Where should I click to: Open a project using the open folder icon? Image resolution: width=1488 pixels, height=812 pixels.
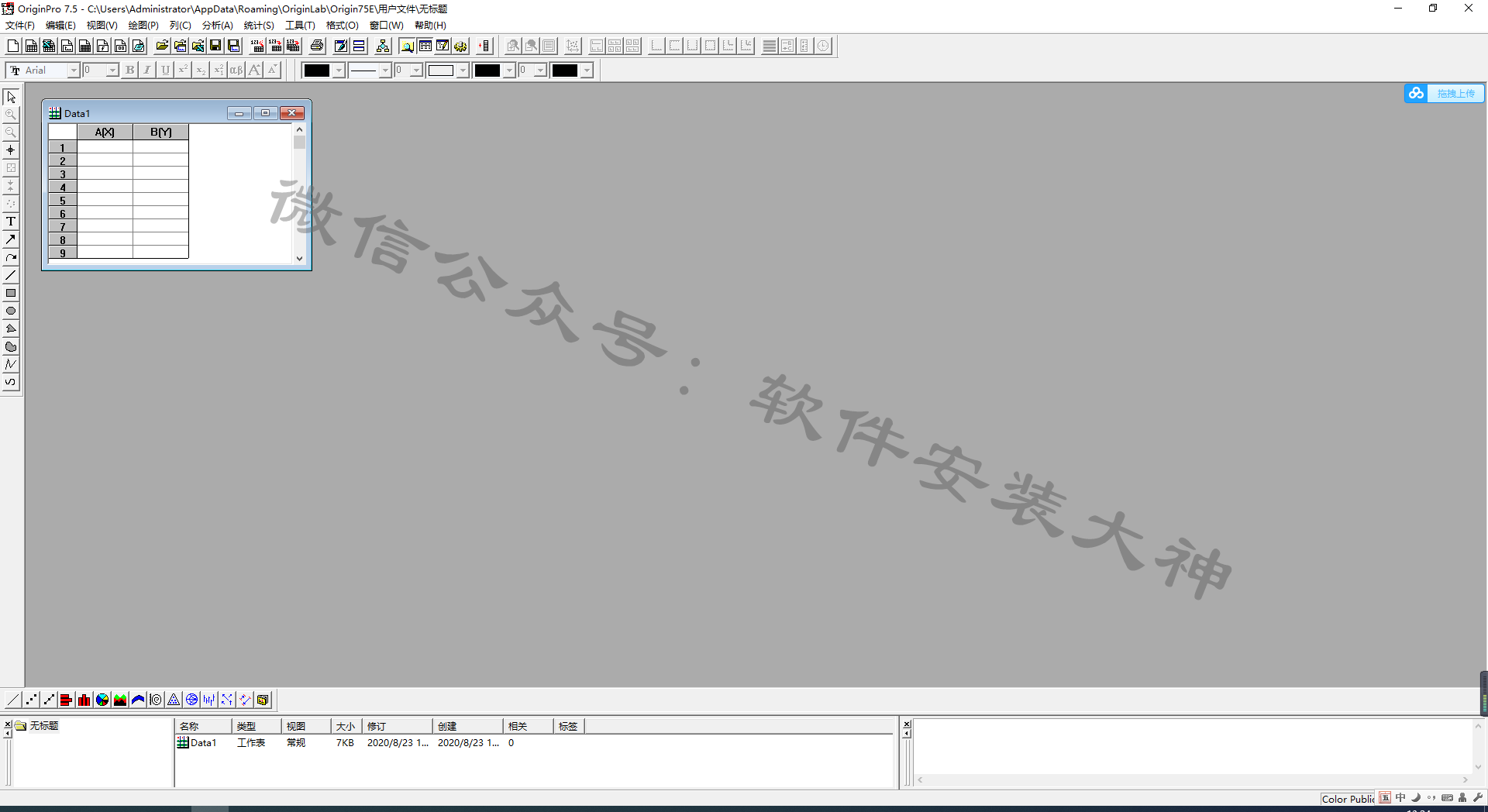(162, 46)
